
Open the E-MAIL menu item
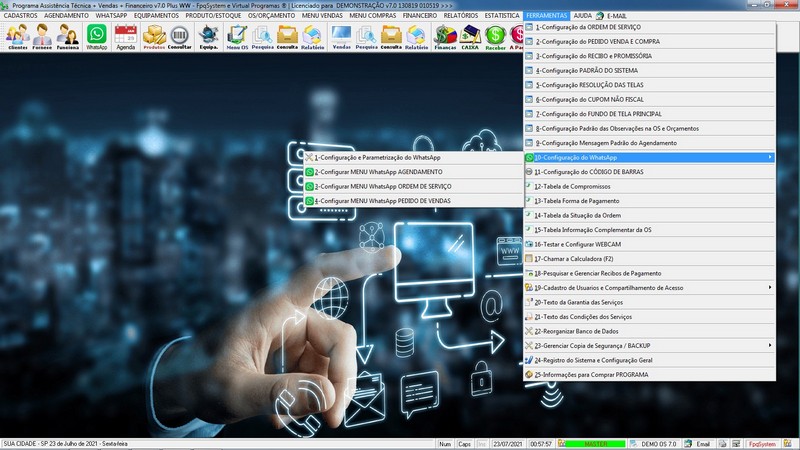coord(612,16)
